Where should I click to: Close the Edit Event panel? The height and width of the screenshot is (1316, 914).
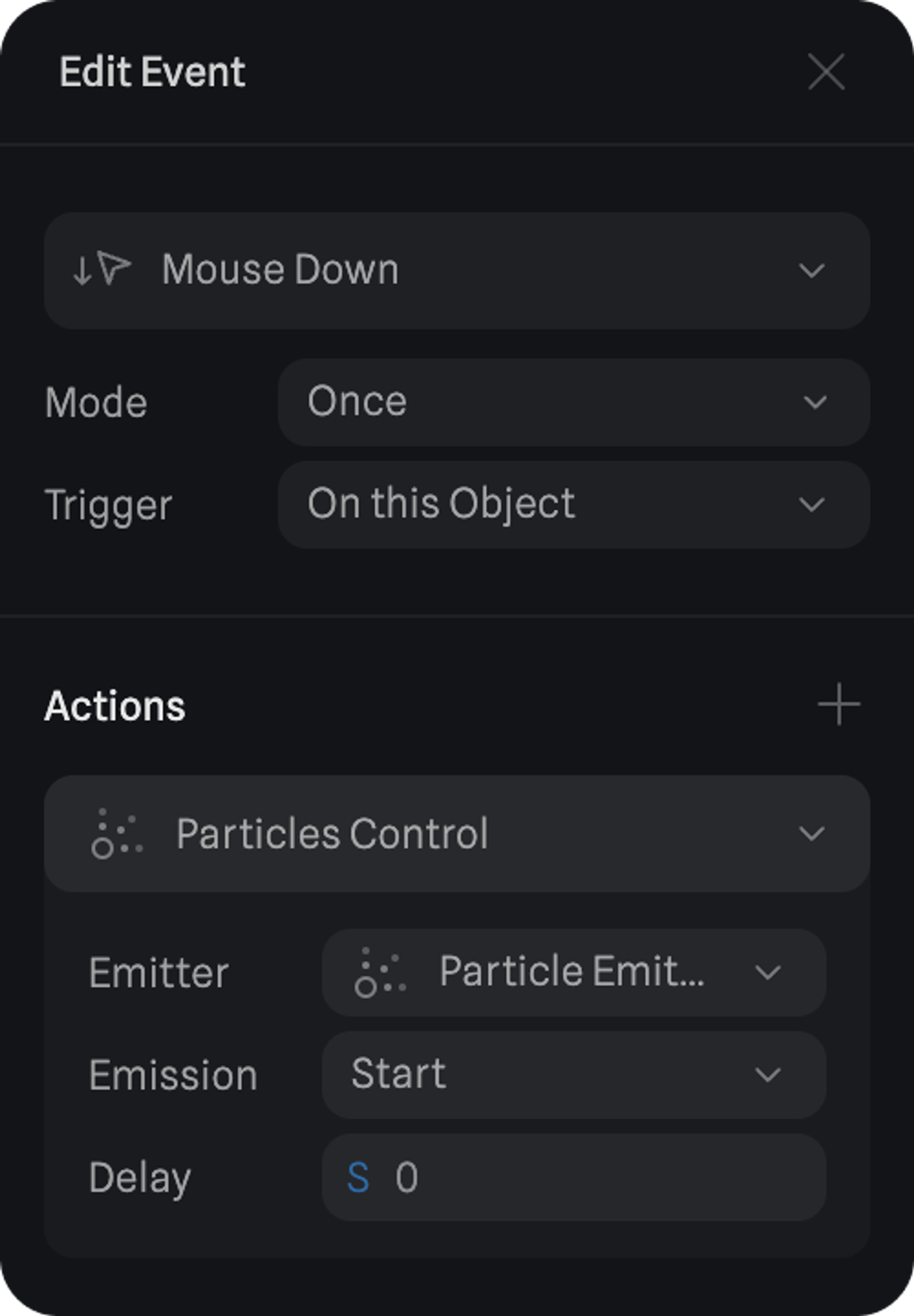pos(826,72)
